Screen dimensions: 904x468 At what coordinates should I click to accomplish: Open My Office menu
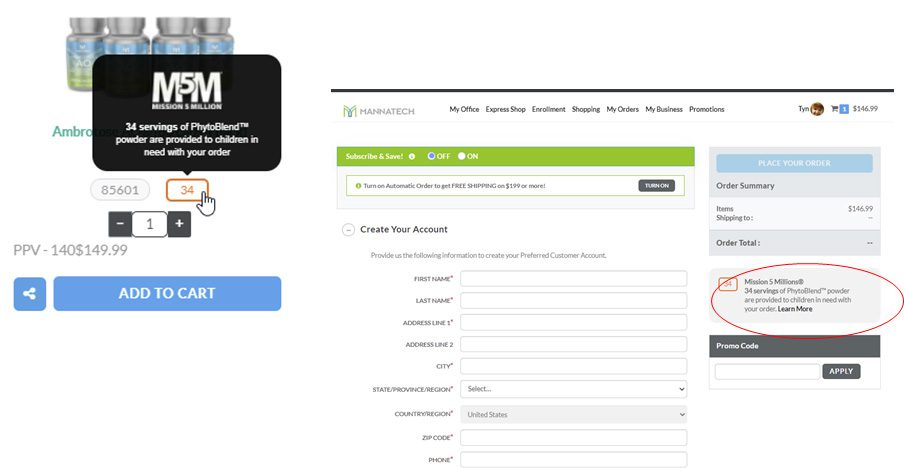click(464, 109)
